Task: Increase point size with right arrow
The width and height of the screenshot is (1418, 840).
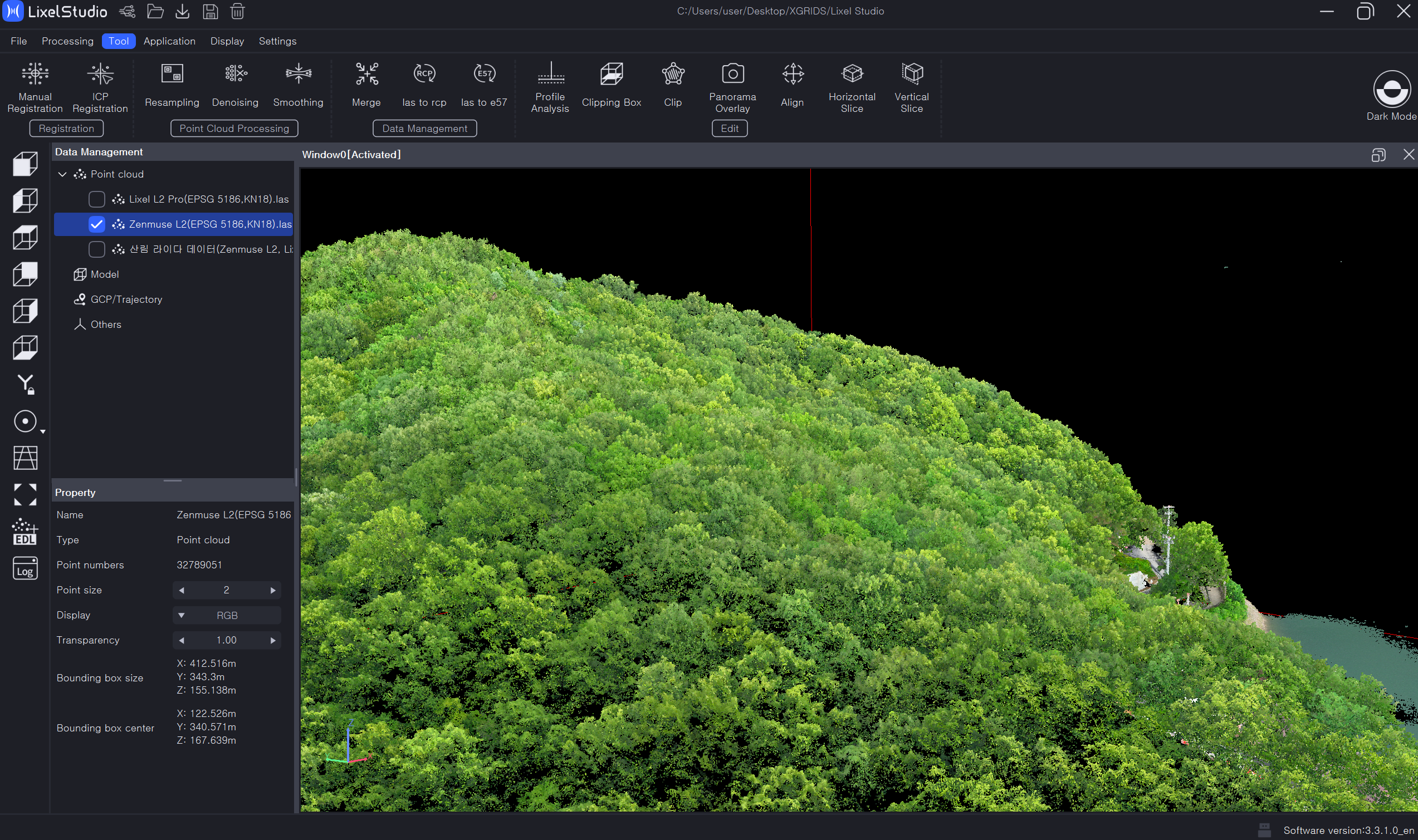Action: pyautogui.click(x=273, y=591)
